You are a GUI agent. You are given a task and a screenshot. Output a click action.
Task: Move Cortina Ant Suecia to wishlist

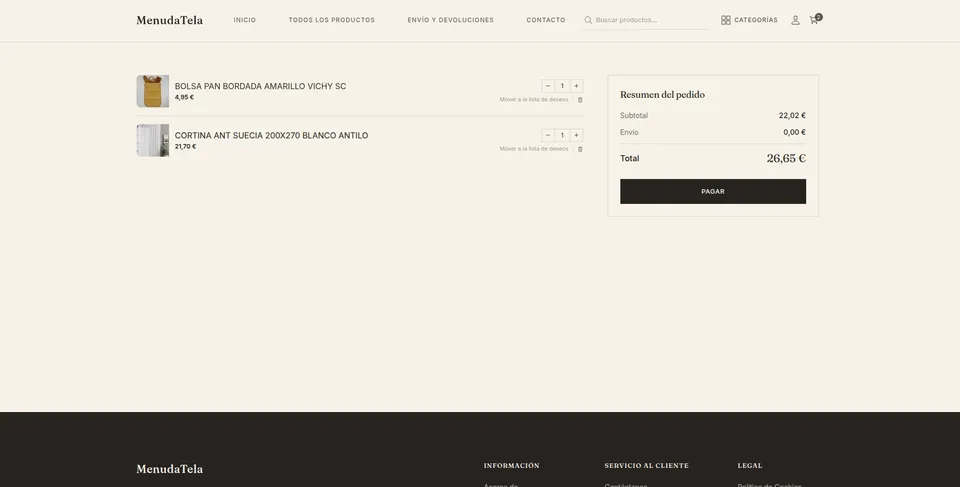[533, 149]
